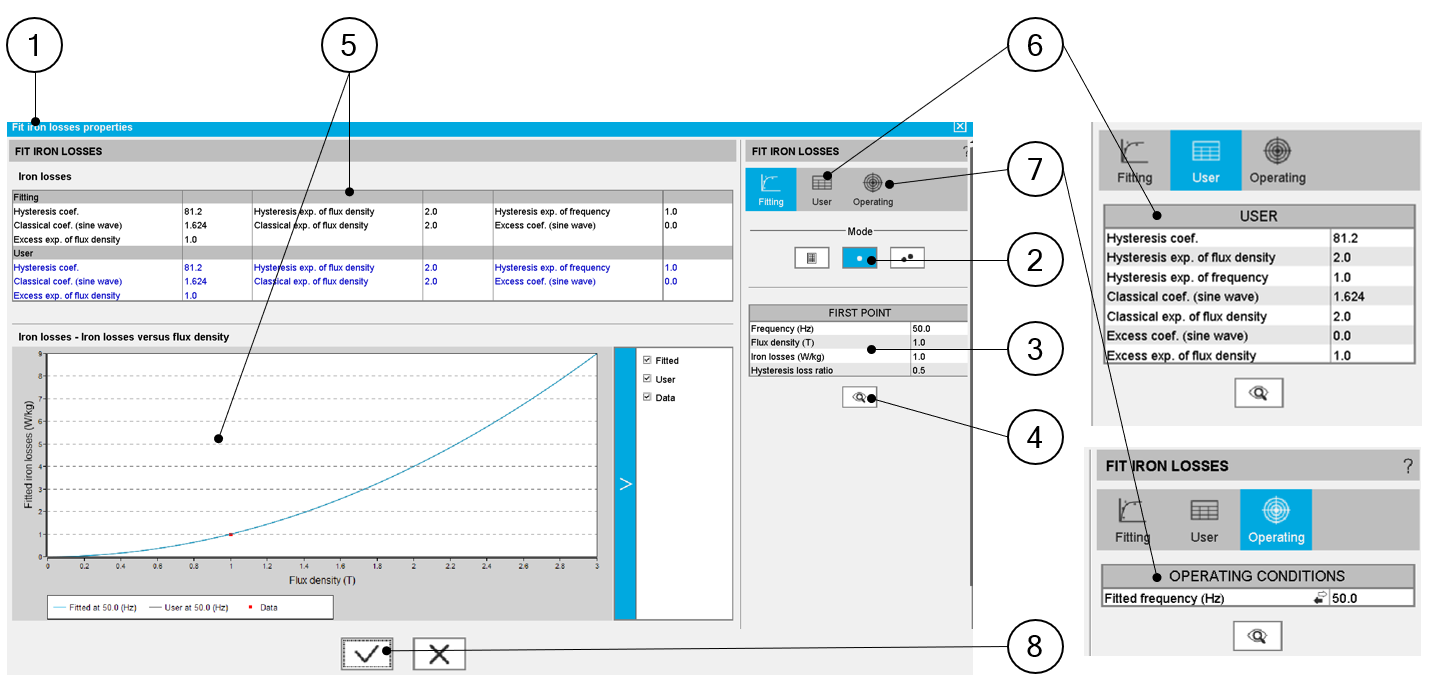Open help question mark above the selected Operating tab
Image resolution: width=1438 pixels, height=690 pixels.
pyautogui.click(x=1407, y=466)
